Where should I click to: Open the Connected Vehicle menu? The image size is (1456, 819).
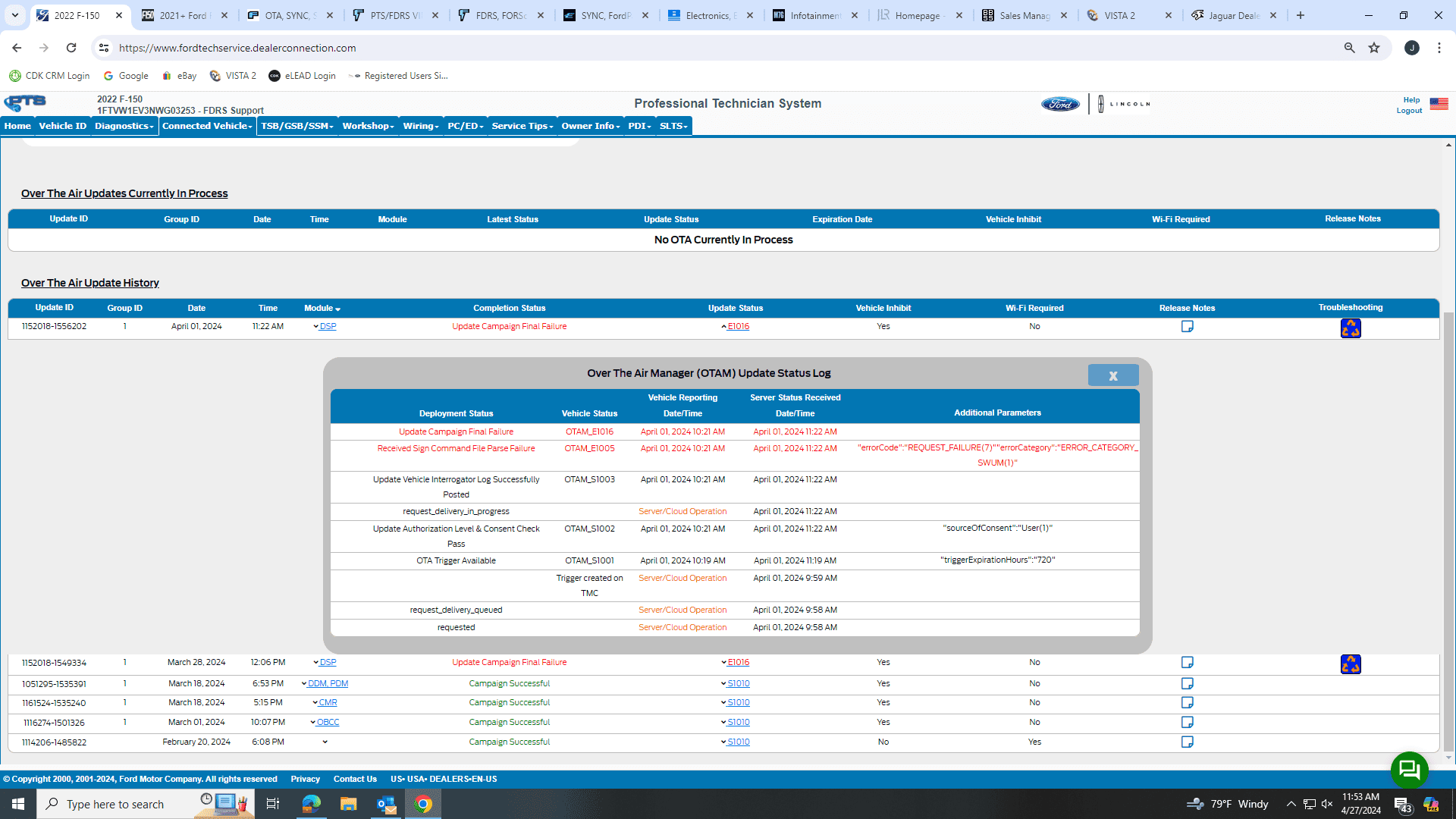coord(206,126)
